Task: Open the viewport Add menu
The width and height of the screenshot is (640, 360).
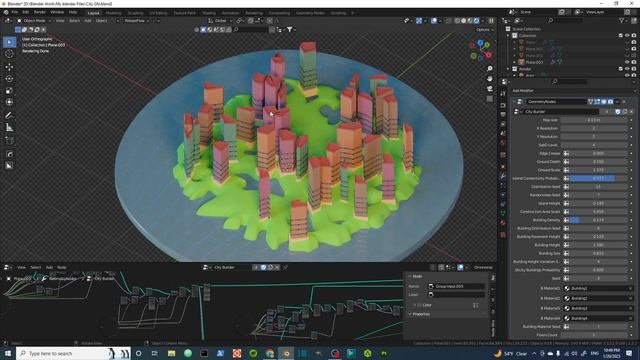Action: click(x=88, y=20)
